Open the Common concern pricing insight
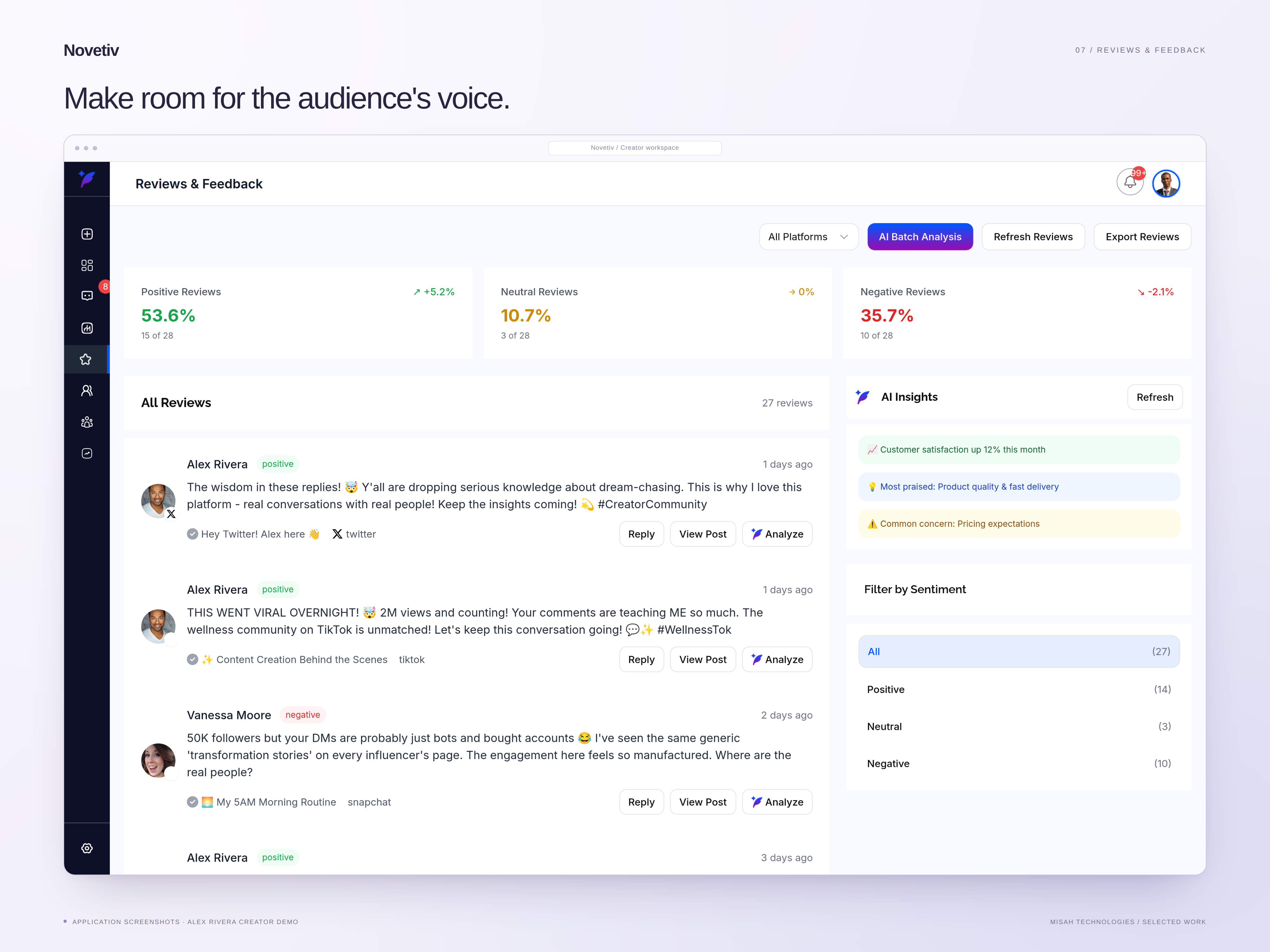1270x952 pixels. pyautogui.click(x=1019, y=523)
